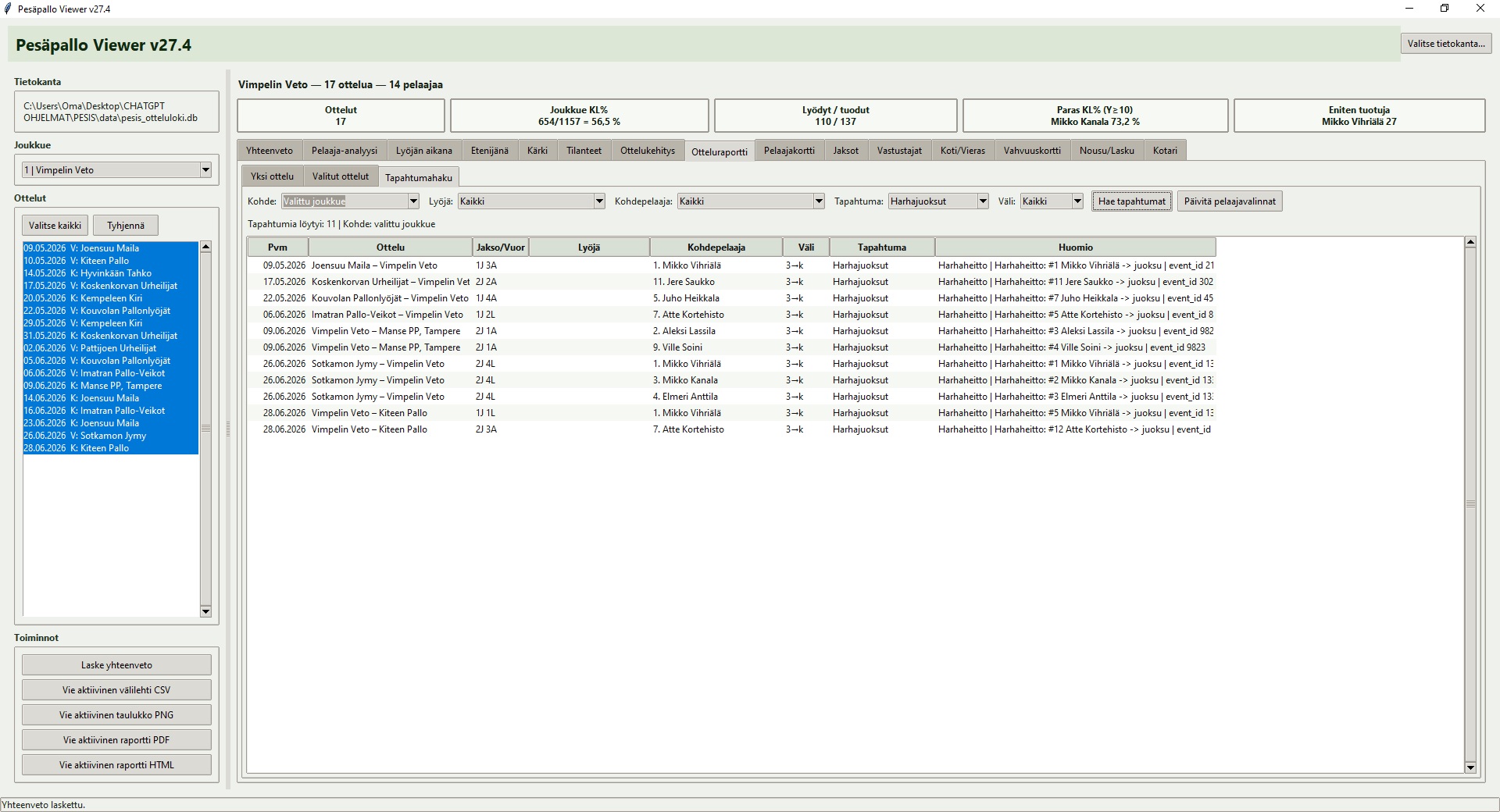Sort by the Ottelu column header
This screenshot has height=812, width=1500.
click(391, 248)
